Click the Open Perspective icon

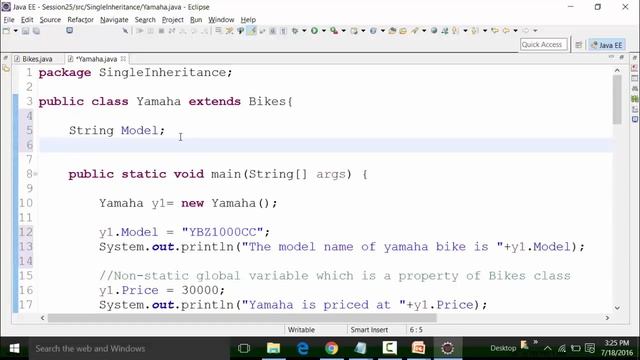point(579,45)
